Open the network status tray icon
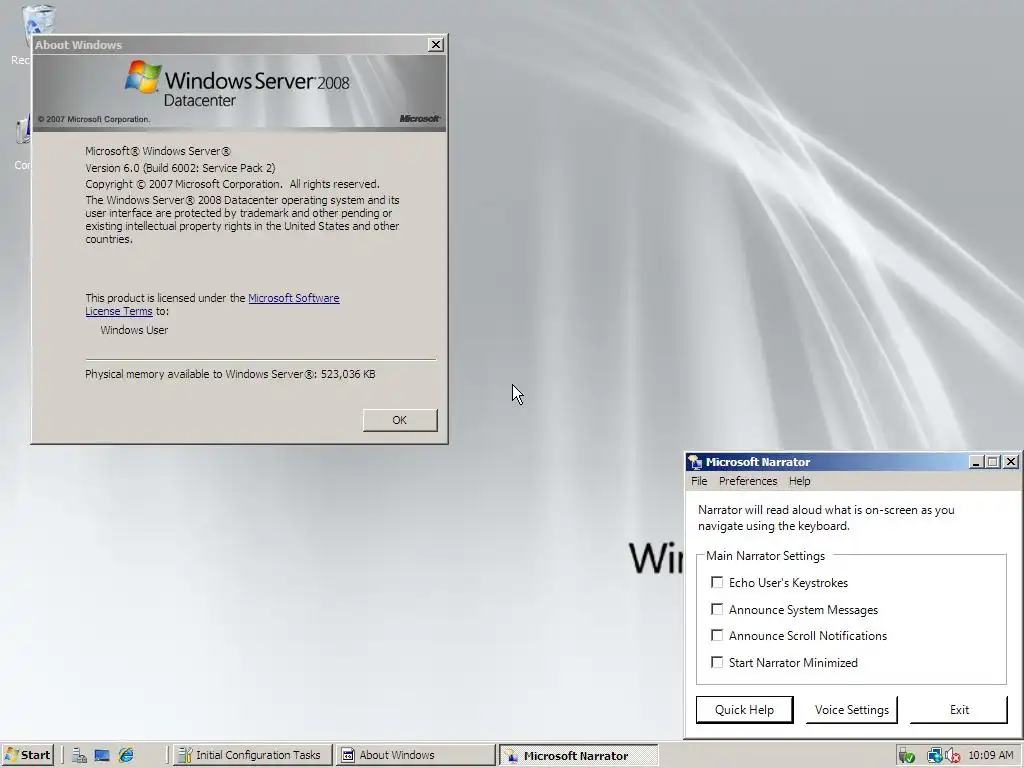Viewport: 1024px width, 768px height. [934, 756]
